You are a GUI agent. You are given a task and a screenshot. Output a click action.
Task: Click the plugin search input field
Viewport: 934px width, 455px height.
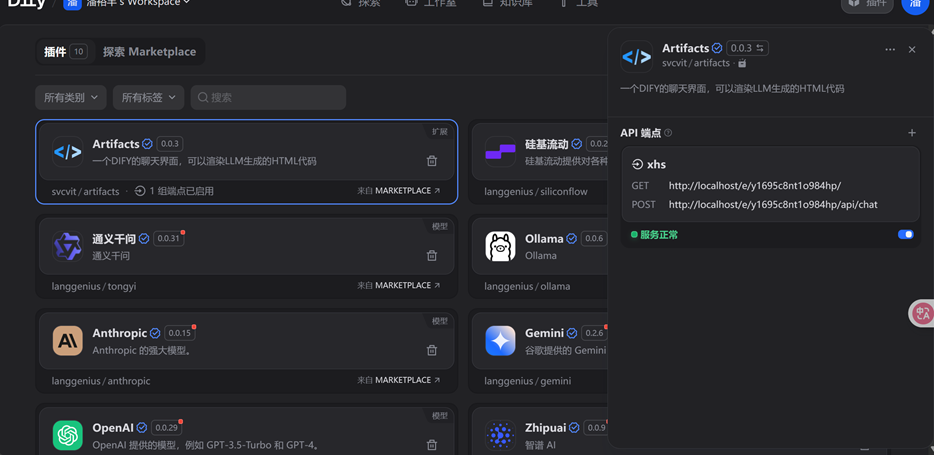pyautogui.click(x=268, y=98)
